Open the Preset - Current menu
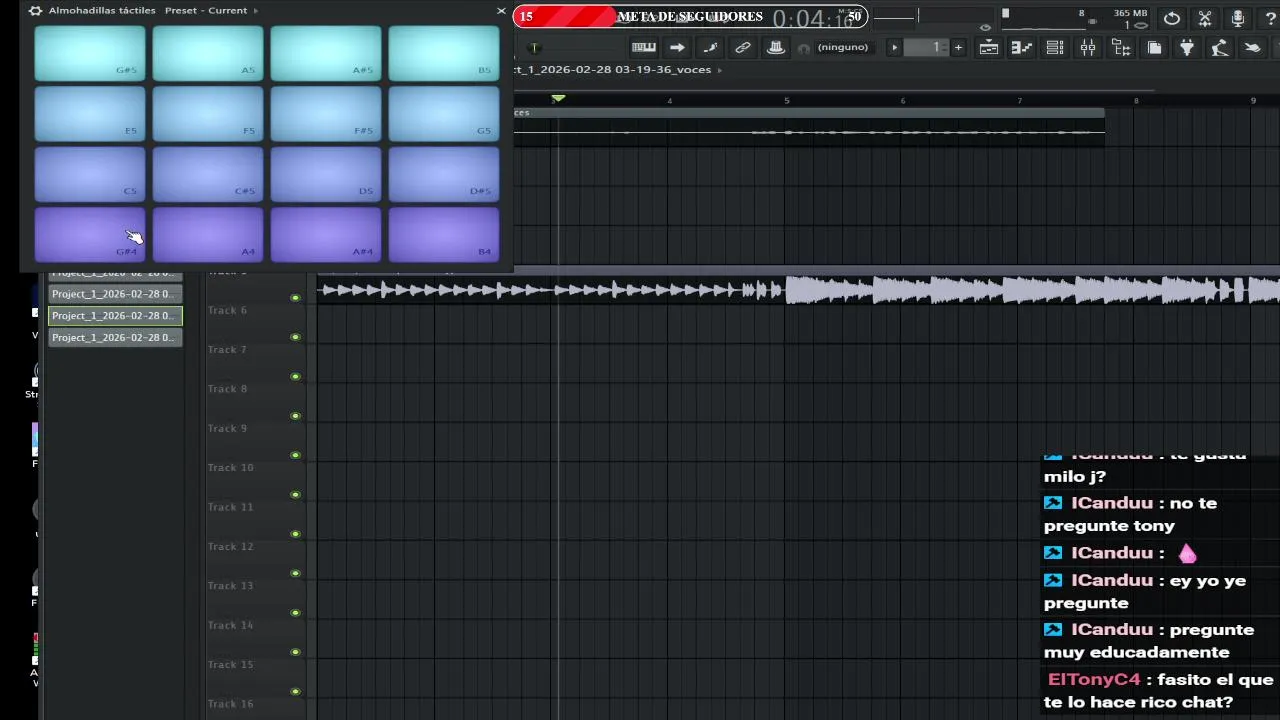 (x=211, y=11)
